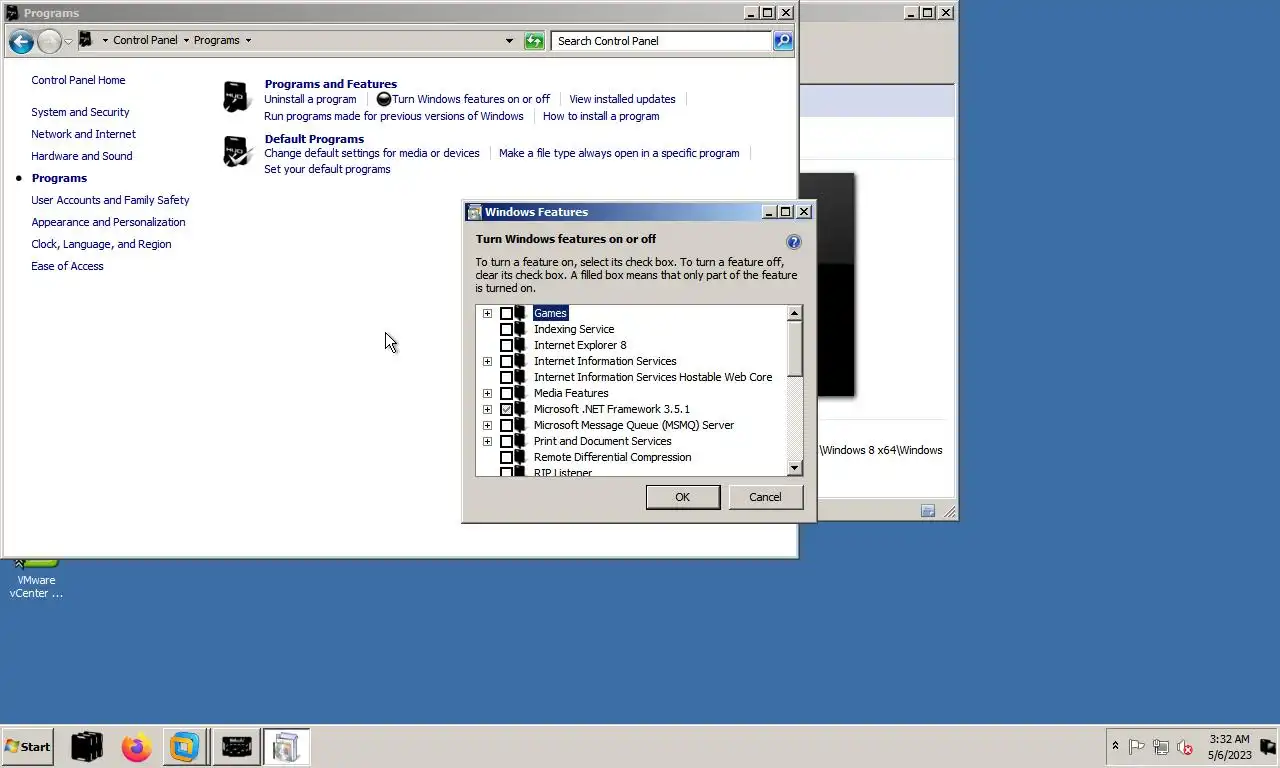Click the shield icon beside Turn Windows features
This screenshot has width=1280, height=768.
click(x=384, y=99)
